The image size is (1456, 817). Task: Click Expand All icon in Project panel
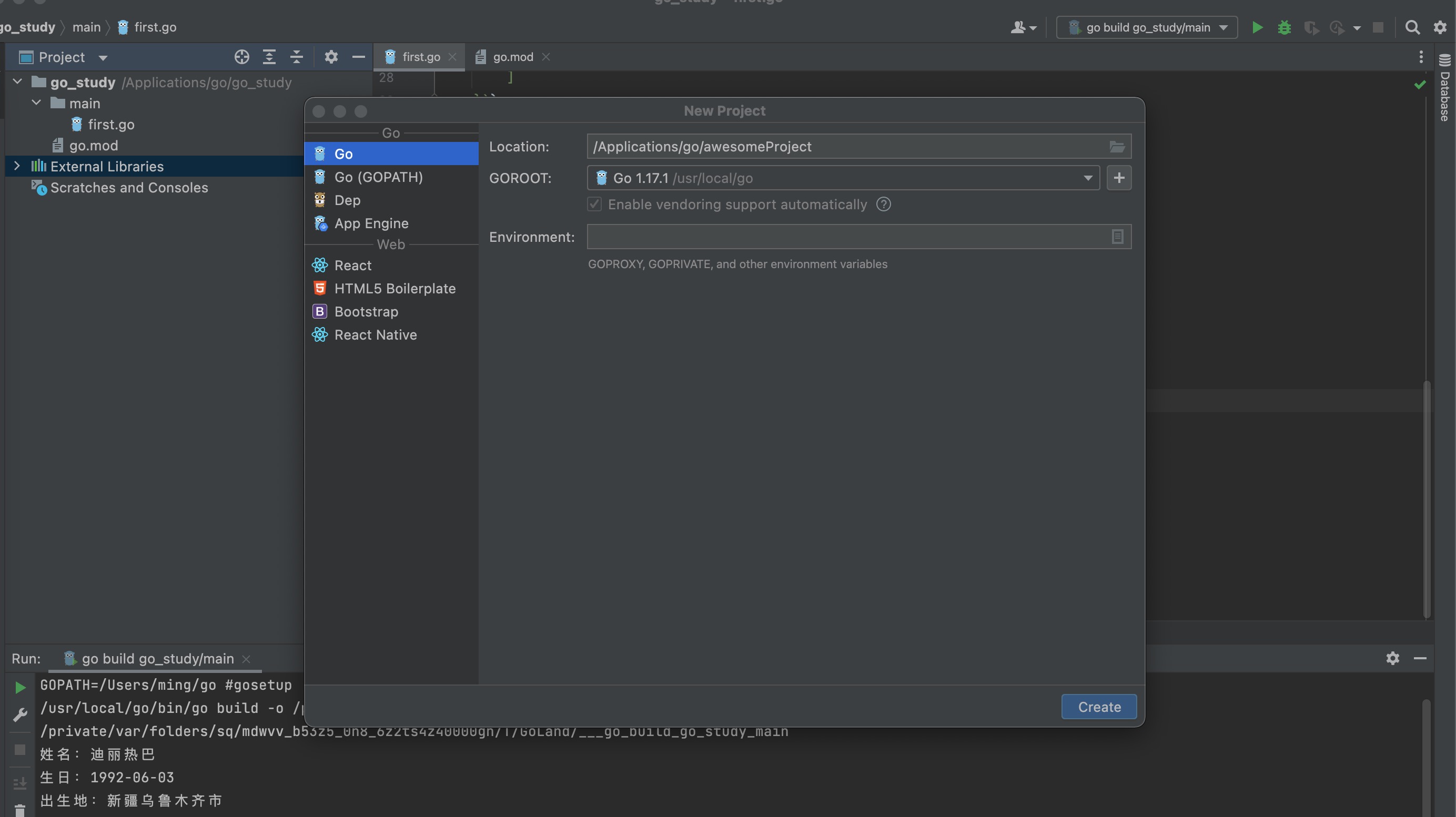click(x=269, y=57)
